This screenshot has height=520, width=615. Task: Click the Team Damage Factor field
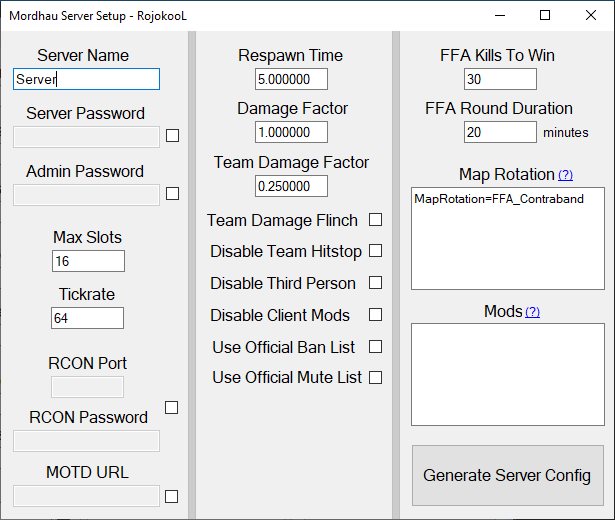click(291, 186)
